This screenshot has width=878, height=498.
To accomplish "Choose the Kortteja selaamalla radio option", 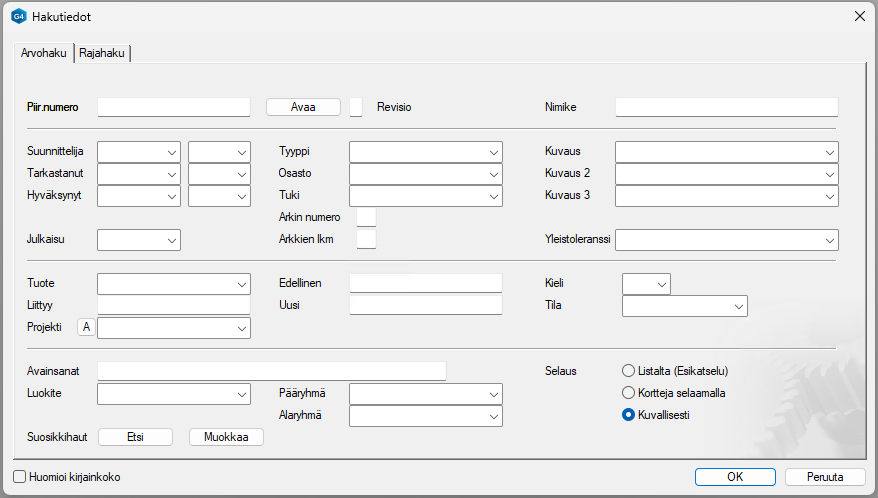I will [x=629, y=393].
